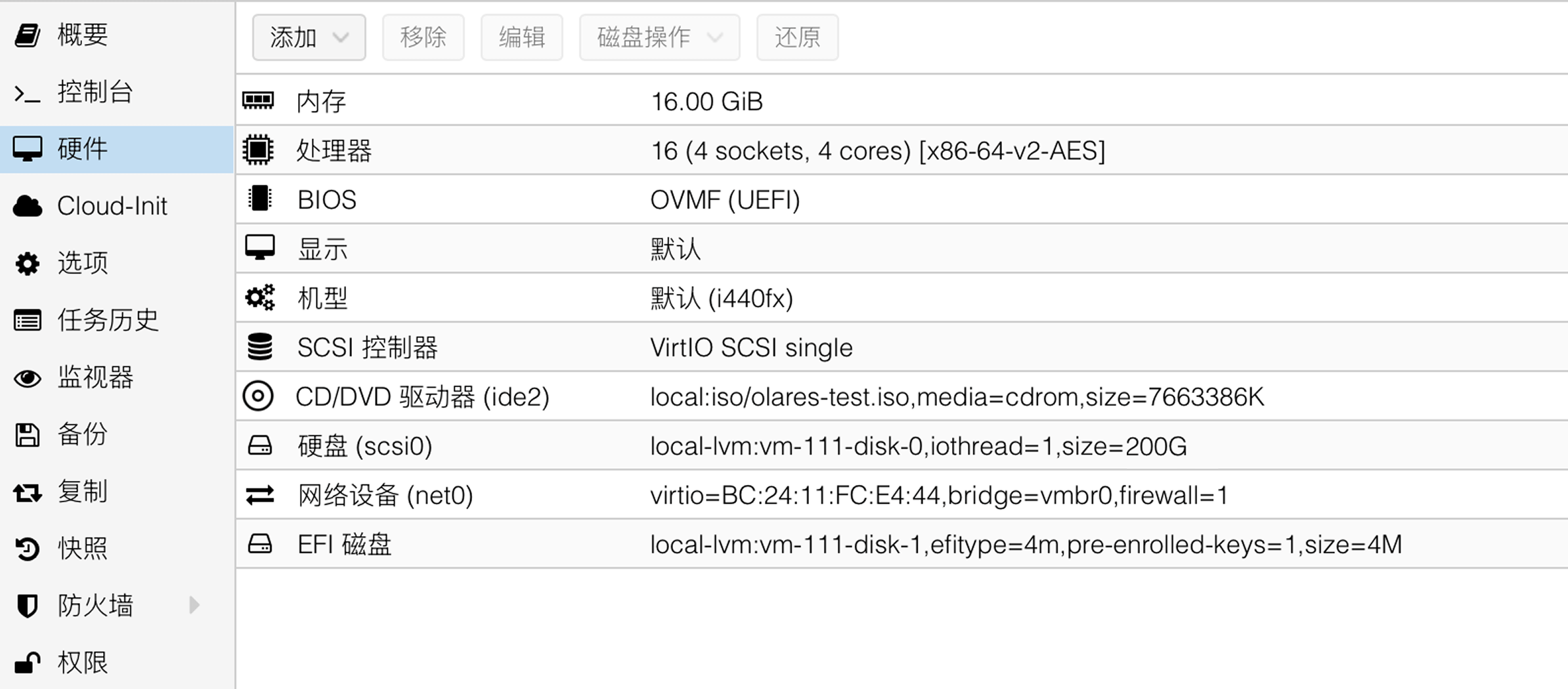Click the network device (net0) arrows icon
The width and height of the screenshot is (1568, 689).
[x=259, y=495]
